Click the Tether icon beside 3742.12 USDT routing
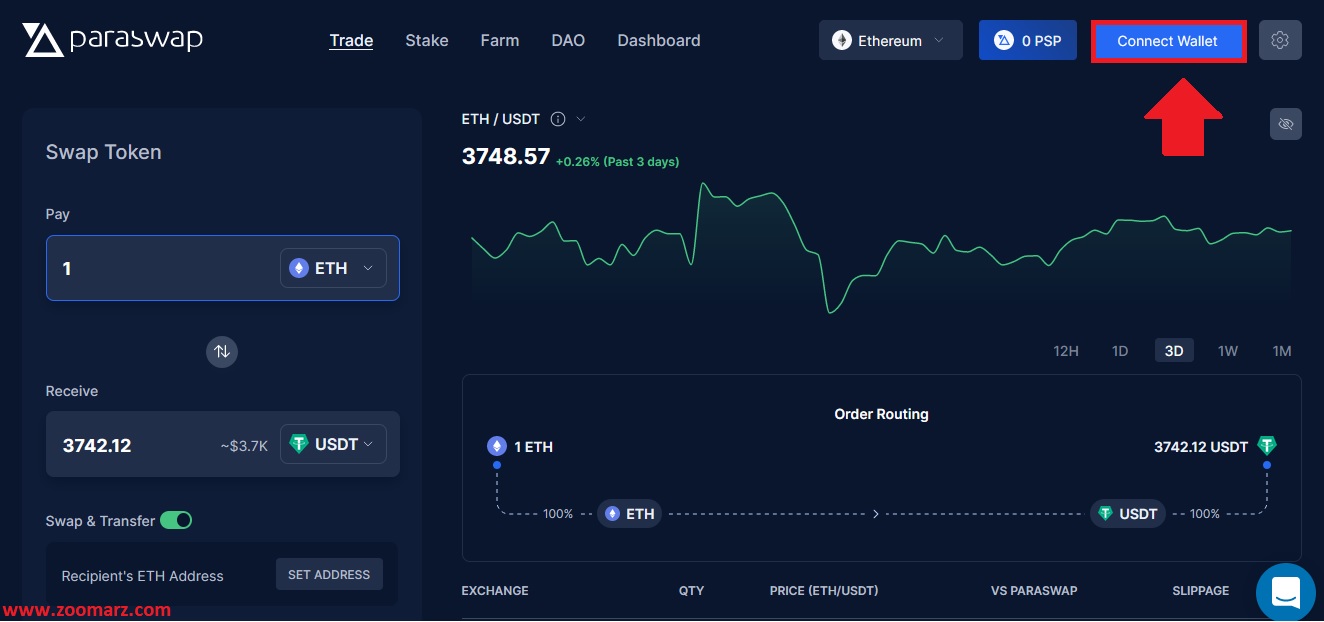This screenshot has width=1324, height=622. pos(1267,446)
